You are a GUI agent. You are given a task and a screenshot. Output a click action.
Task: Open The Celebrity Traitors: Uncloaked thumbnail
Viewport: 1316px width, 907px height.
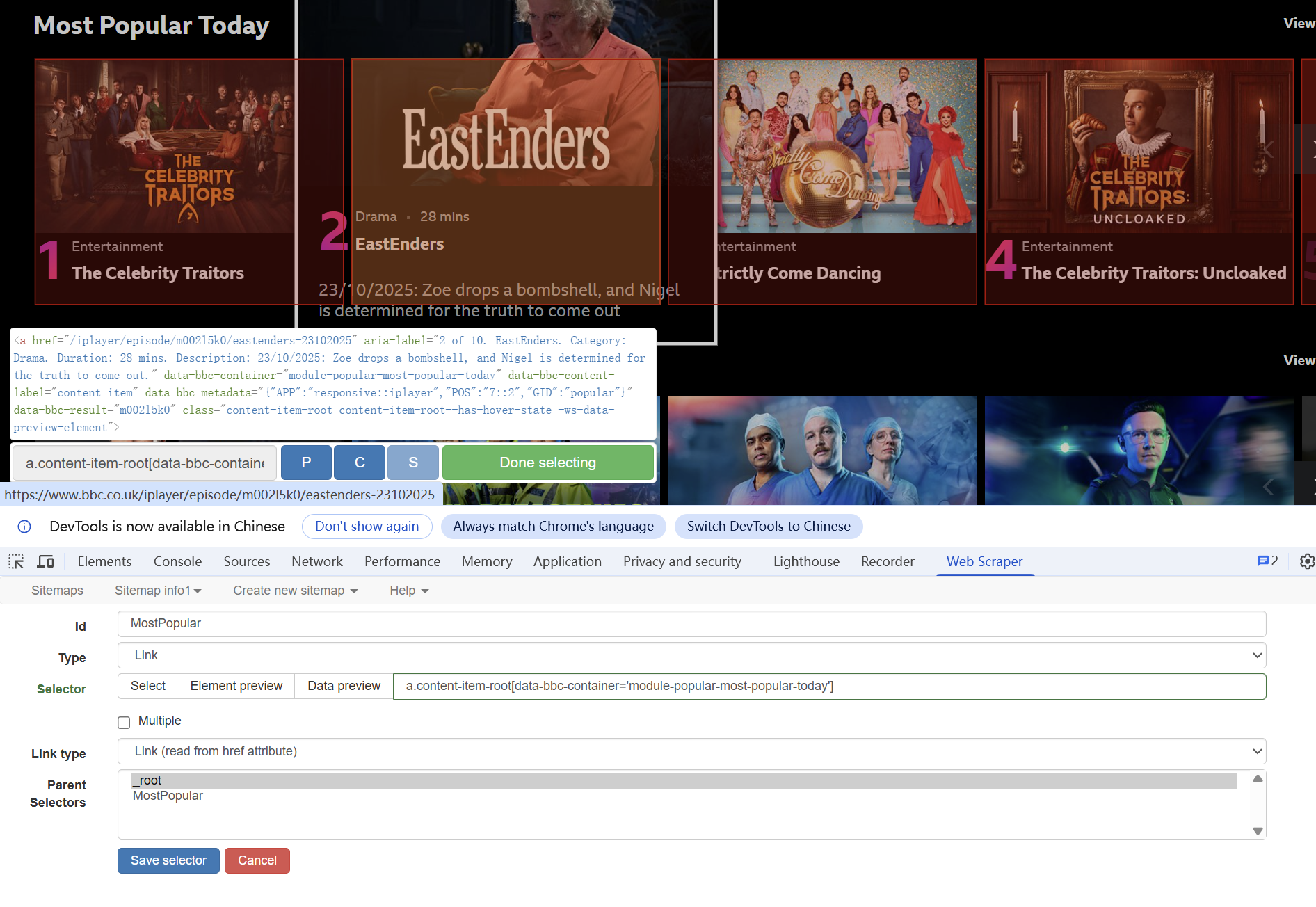click(1139, 146)
